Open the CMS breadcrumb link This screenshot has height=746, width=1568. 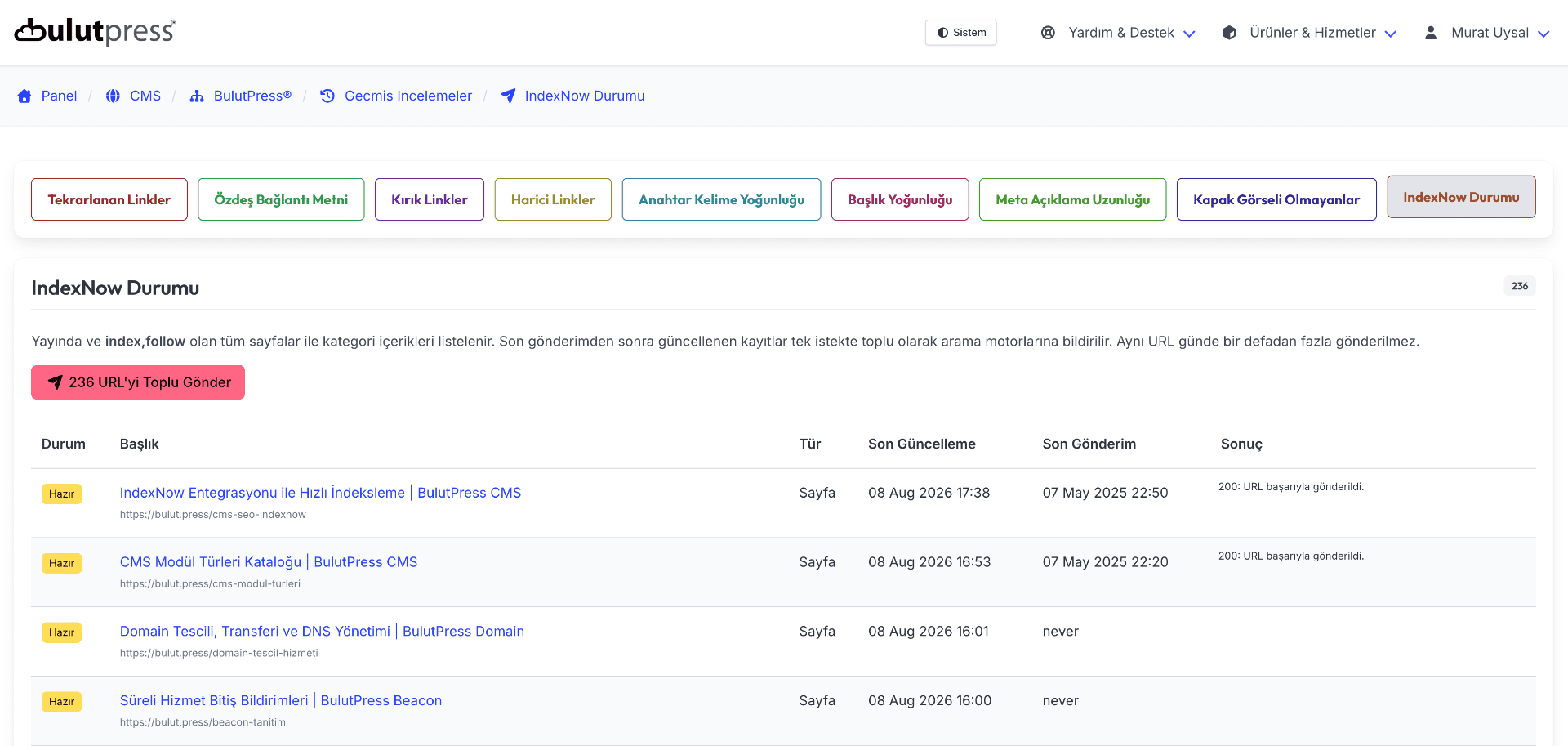145,96
